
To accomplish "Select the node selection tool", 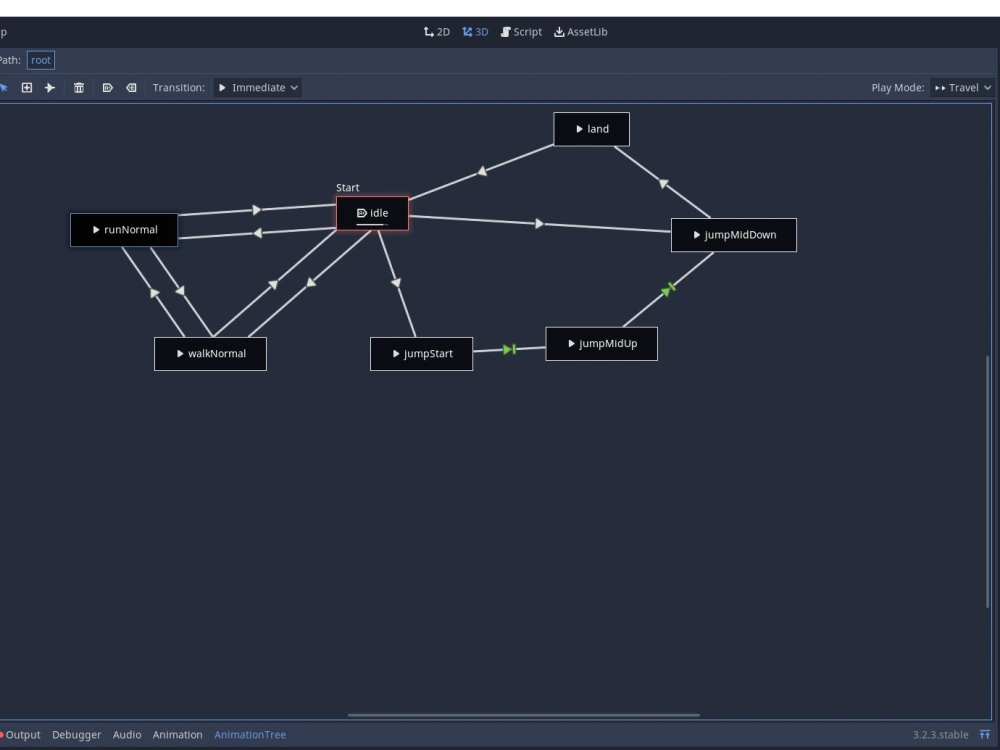I will tap(5, 87).
